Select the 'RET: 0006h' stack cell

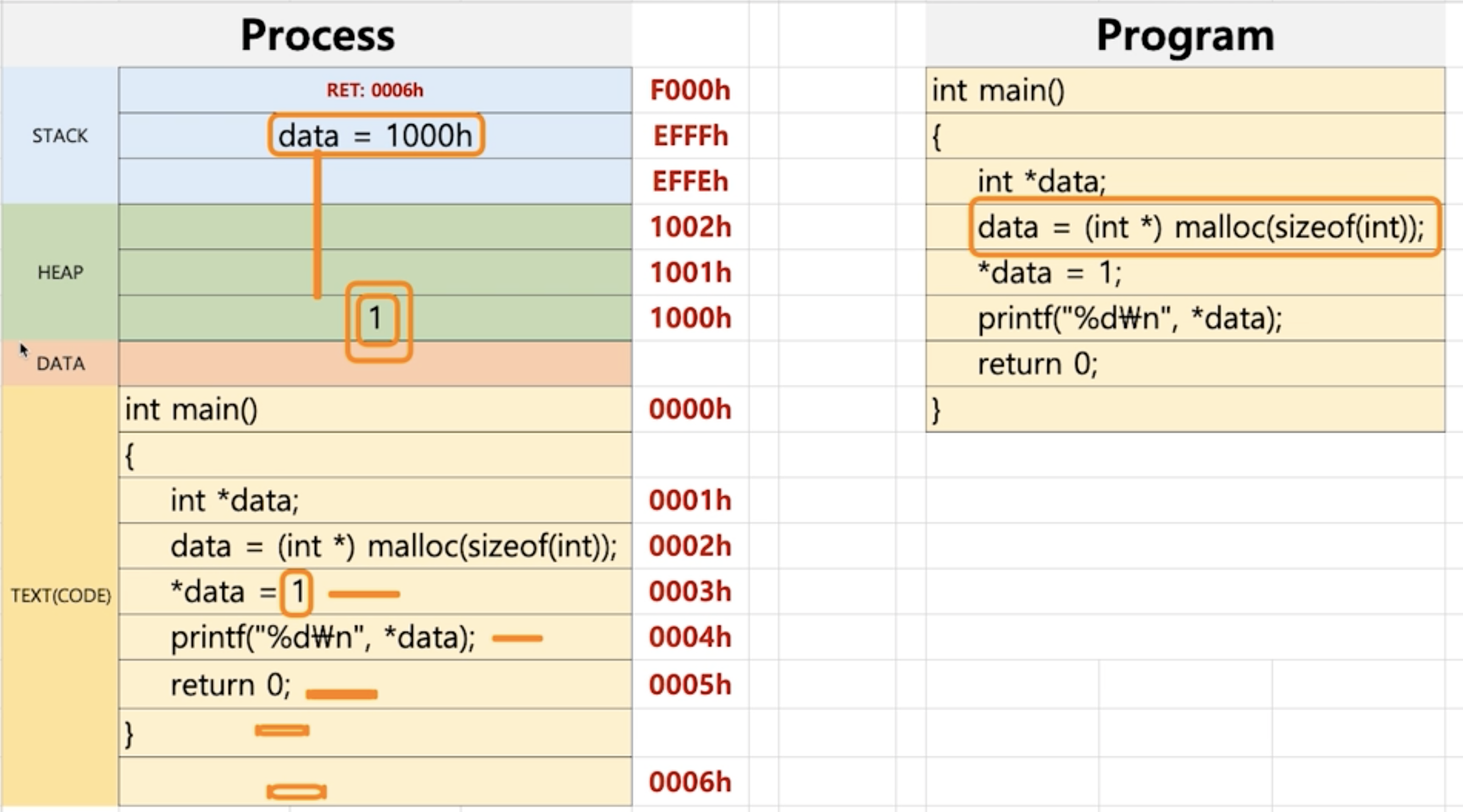pyautogui.click(x=375, y=90)
